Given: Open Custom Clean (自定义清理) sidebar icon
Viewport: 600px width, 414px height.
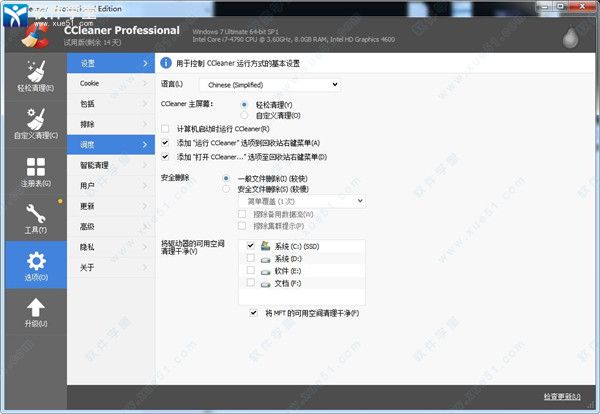Looking at the screenshot, I should pyautogui.click(x=36, y=119).
